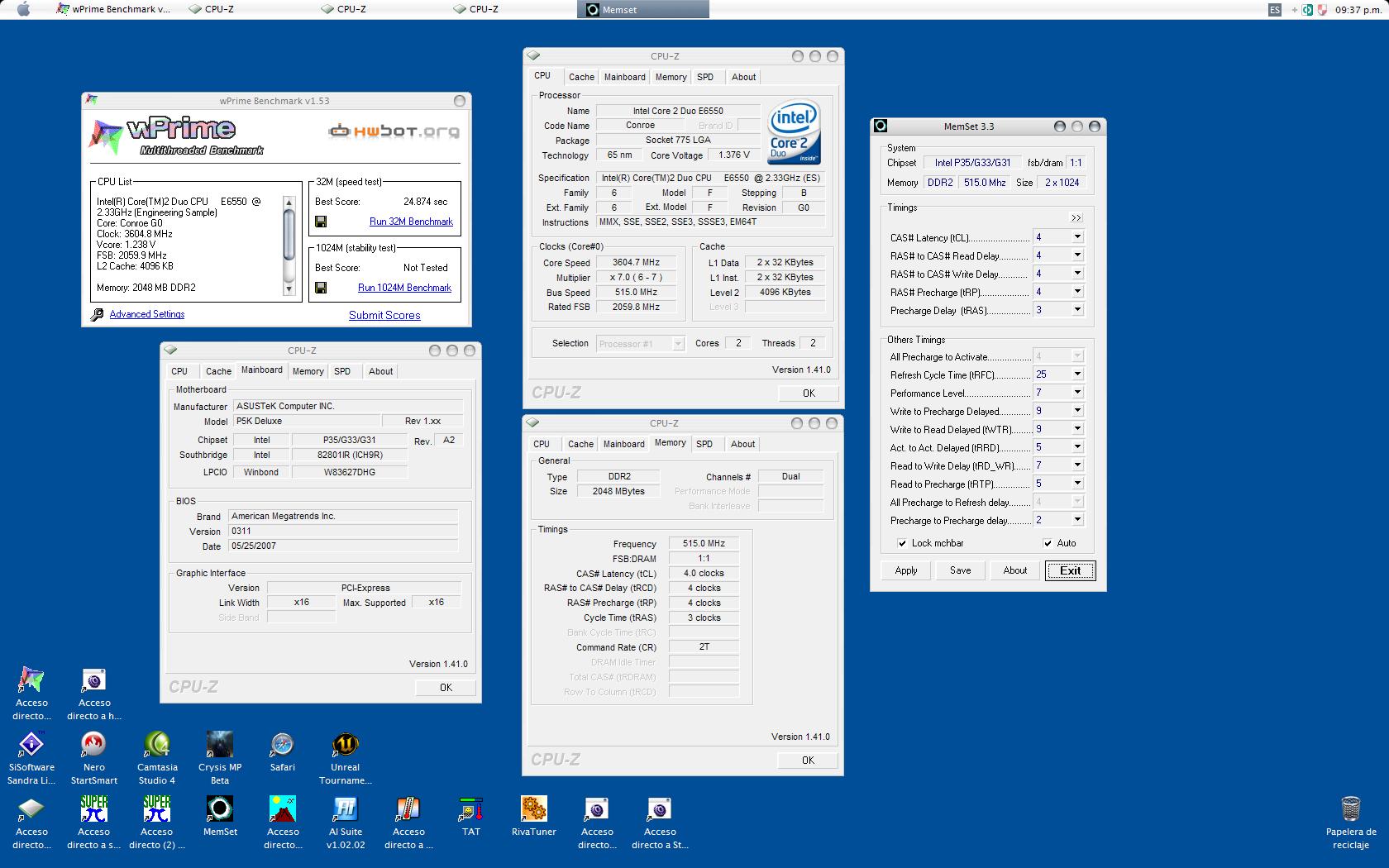Expand the Read to Precharge (tRTP) dropdown
This screenshot has height=868, width=1389.
click(1077, 484)
